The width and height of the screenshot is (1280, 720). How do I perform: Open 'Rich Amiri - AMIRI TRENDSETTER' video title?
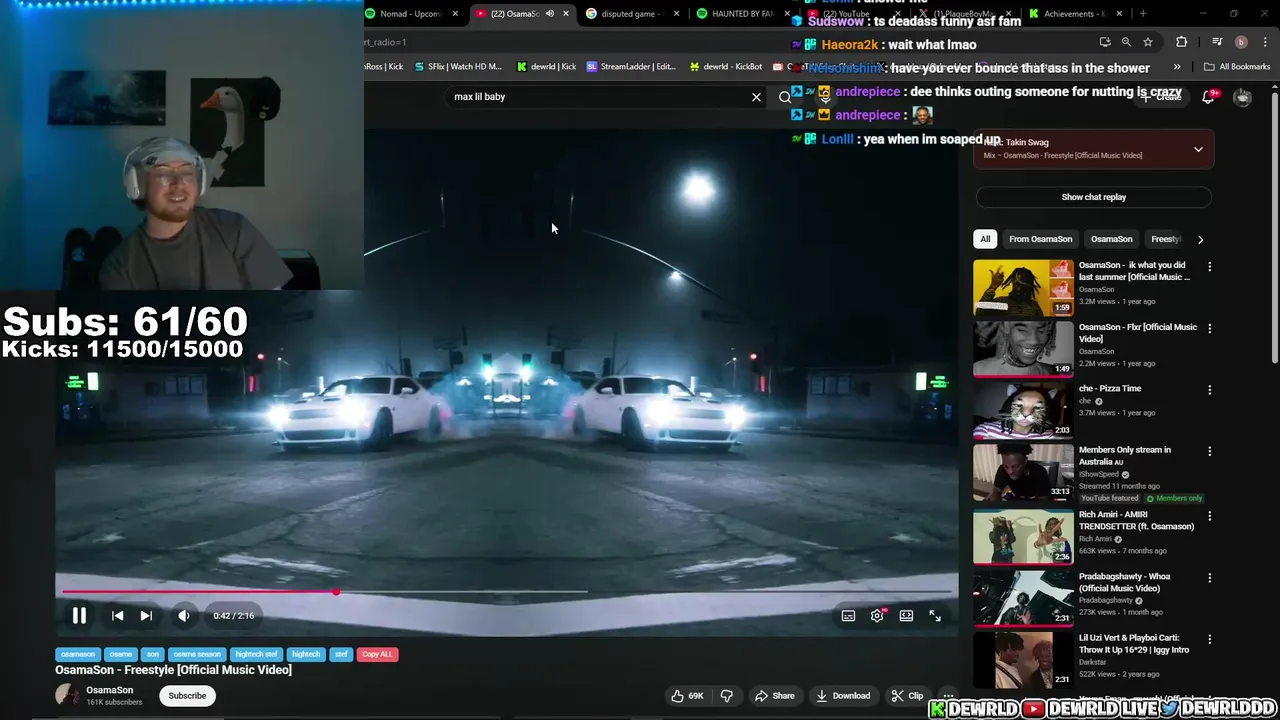coord(1136,521)
